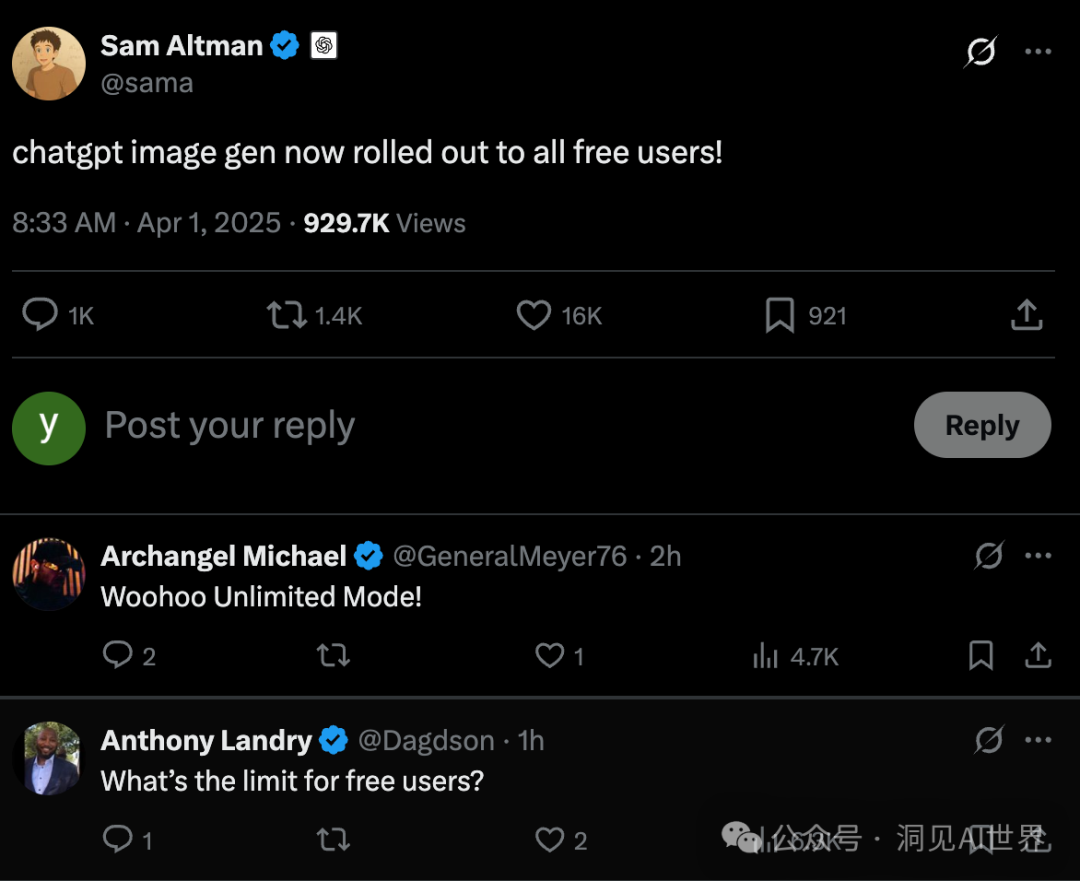Image resolution: width=1080 pixels, height=881 pixels.
Task: Repost Sam Altman's image gen post
Action: 286,316
